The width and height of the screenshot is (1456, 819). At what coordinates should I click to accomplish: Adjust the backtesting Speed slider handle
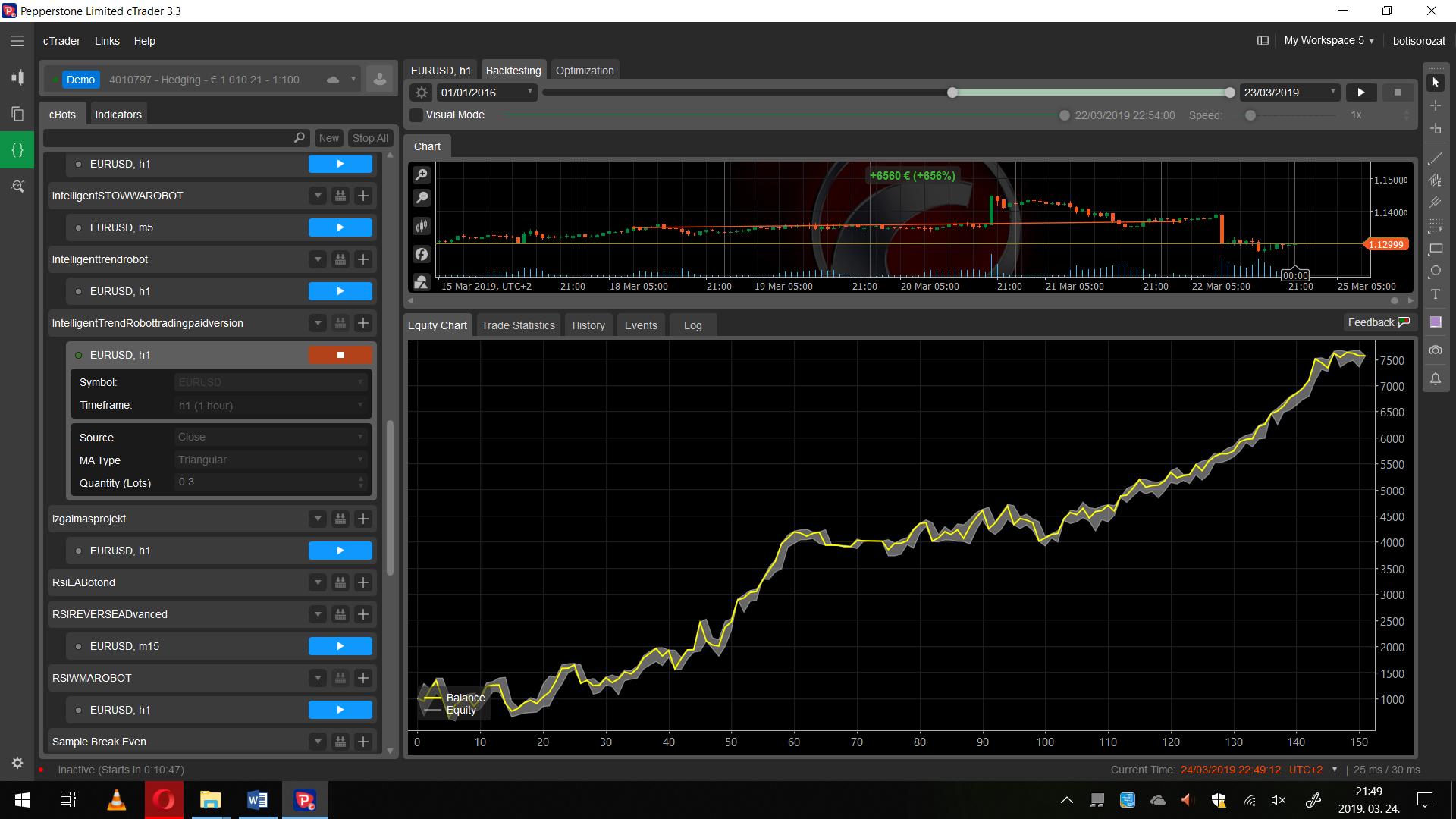coord(1250,115)
